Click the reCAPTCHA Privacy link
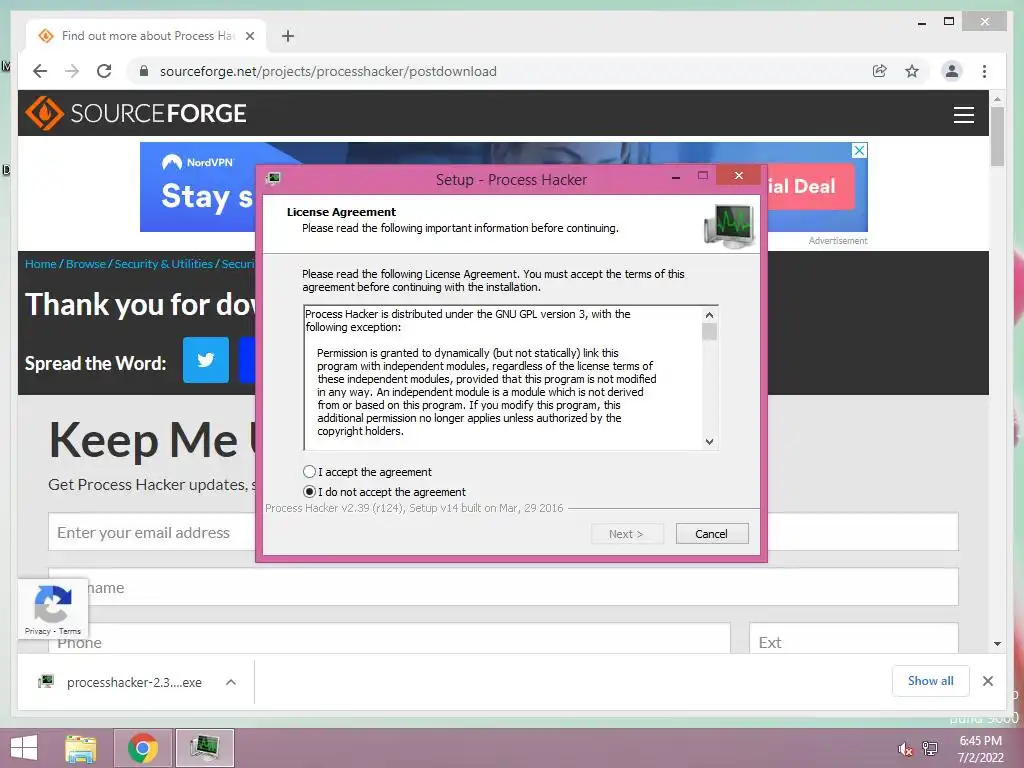Image resolution: width=1024 pixels, height=768 pixels. click(37, 631)
